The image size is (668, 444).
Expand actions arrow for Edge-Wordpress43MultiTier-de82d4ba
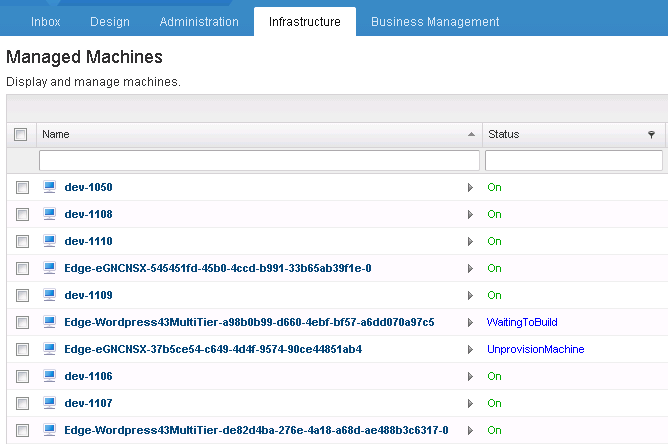click(470, 430)
